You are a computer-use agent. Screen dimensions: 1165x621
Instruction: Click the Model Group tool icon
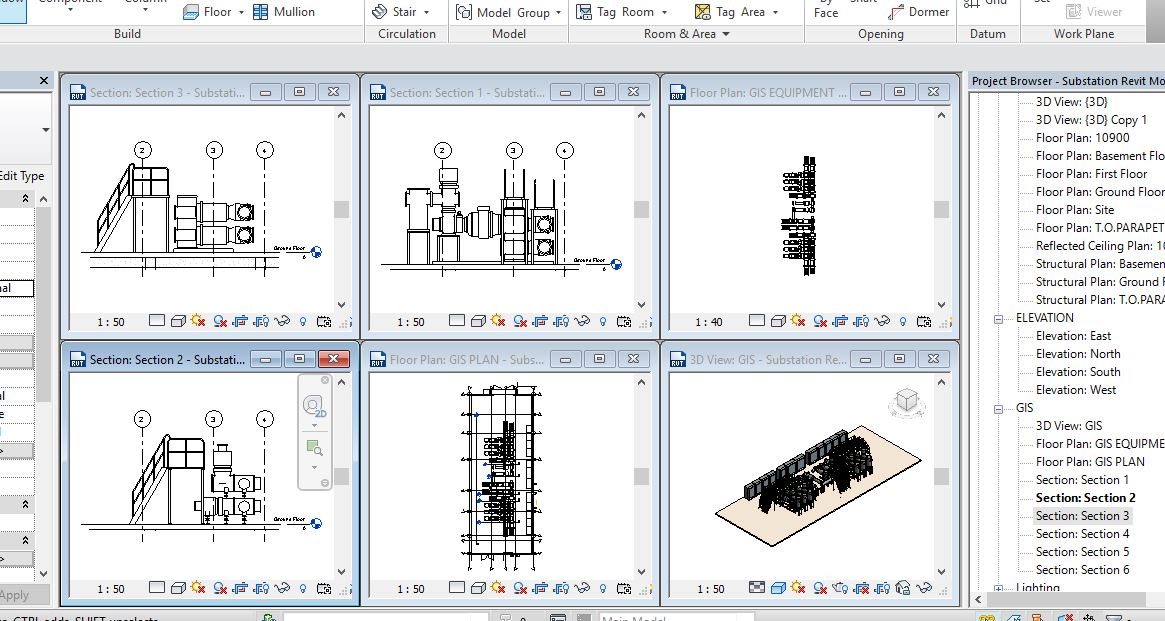point(464,12)
